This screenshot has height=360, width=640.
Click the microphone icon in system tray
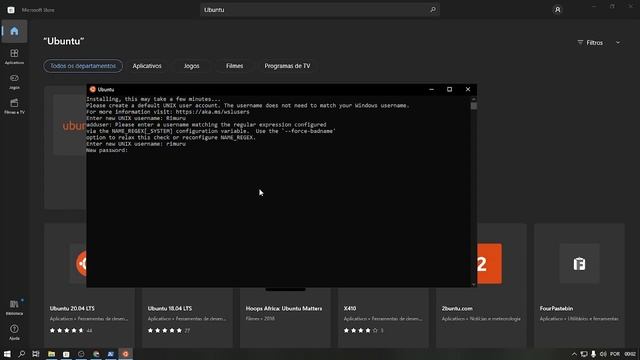[x=593, y=354]
